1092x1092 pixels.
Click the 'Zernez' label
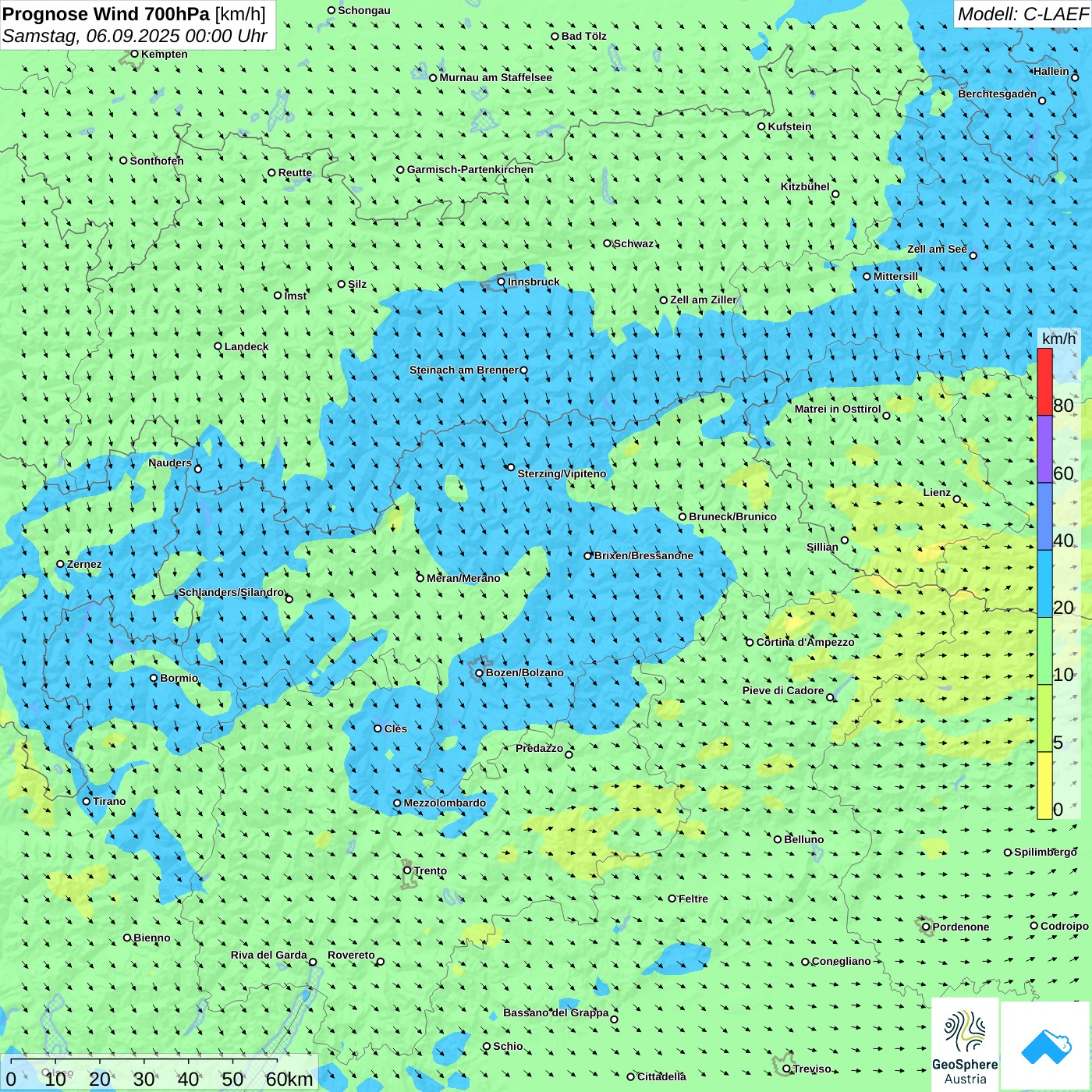(84, 564)
